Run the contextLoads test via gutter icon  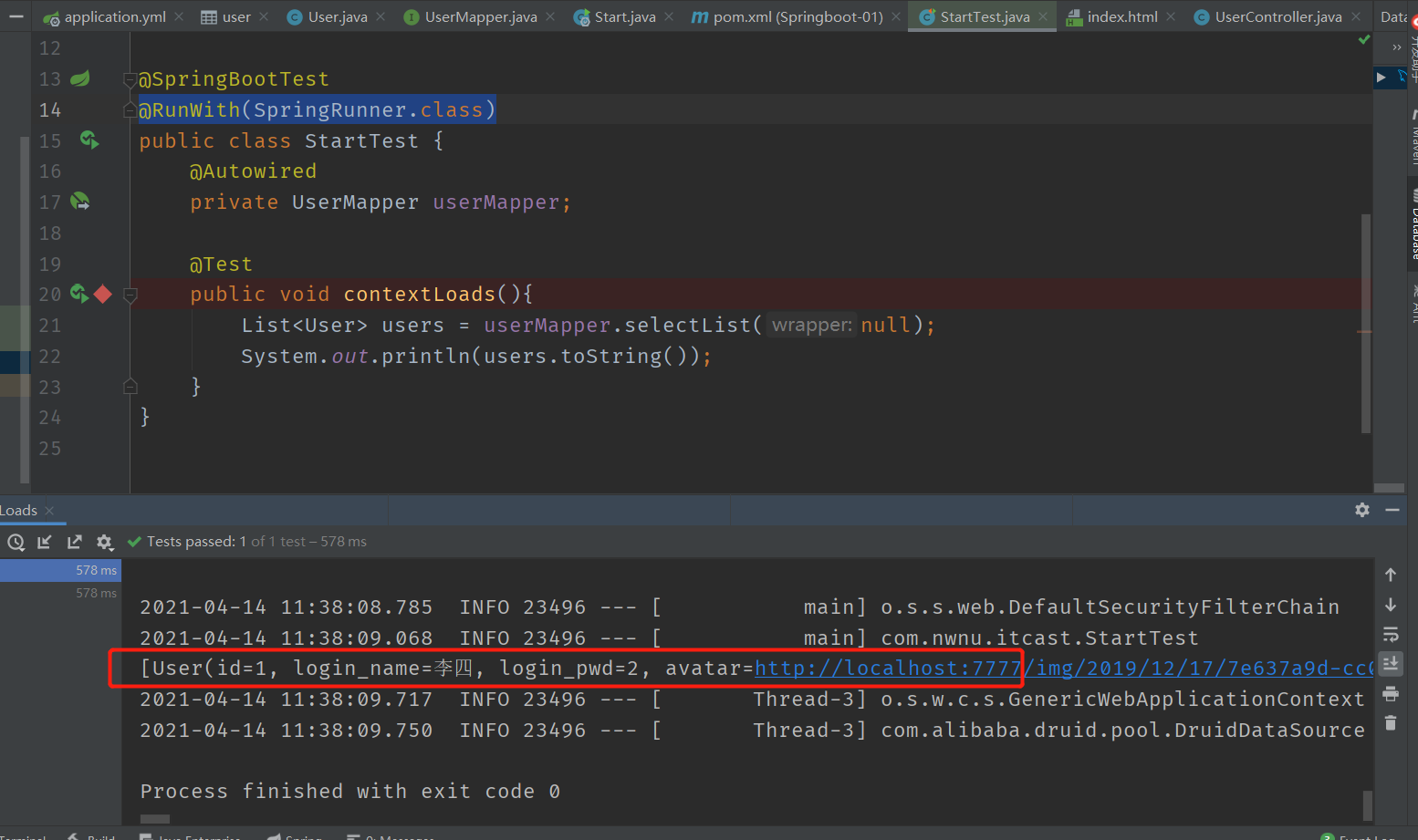pyautogui.click(x=79, y=293)
